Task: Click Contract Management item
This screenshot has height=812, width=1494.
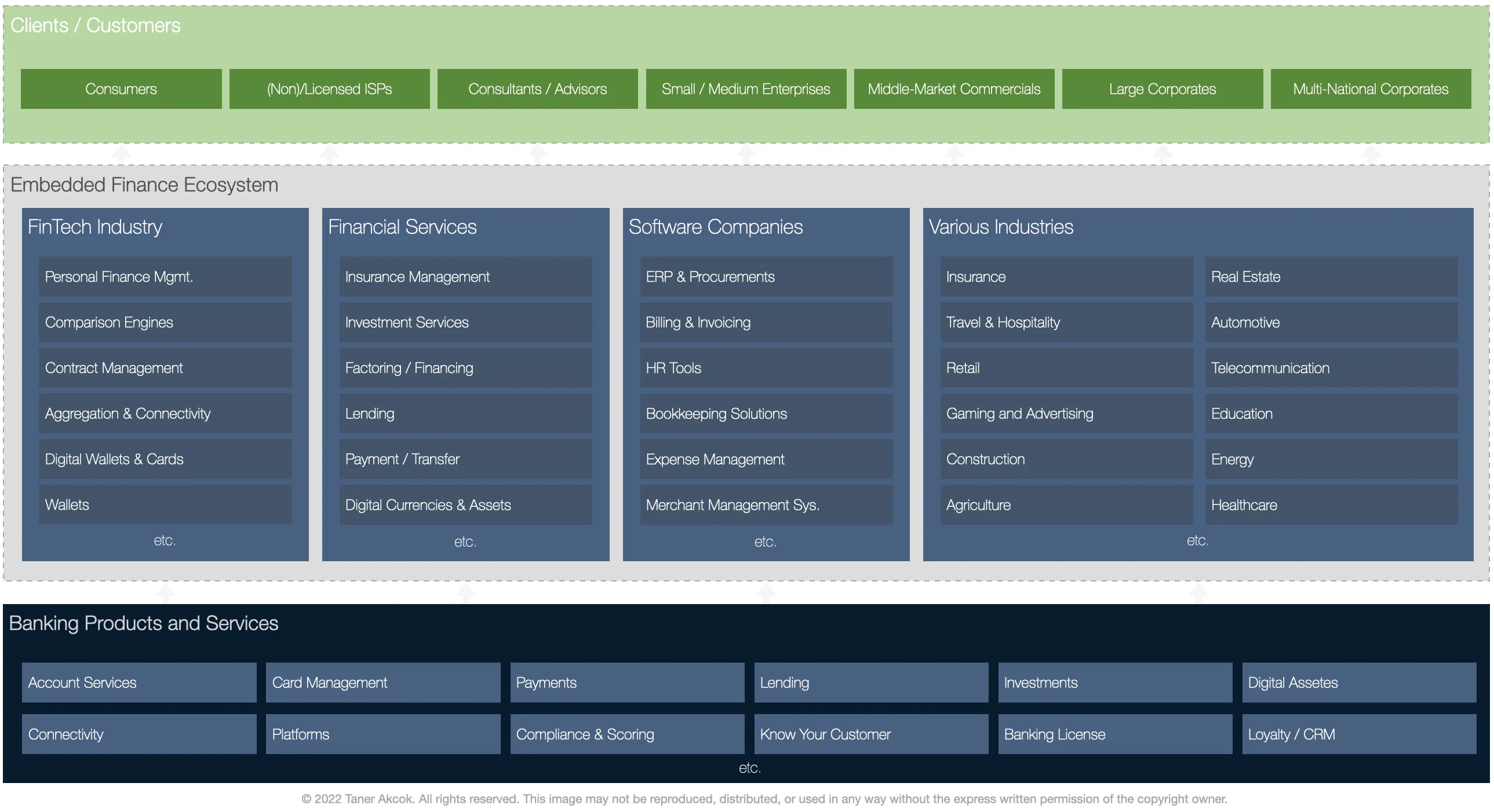Action: (165, 368)
